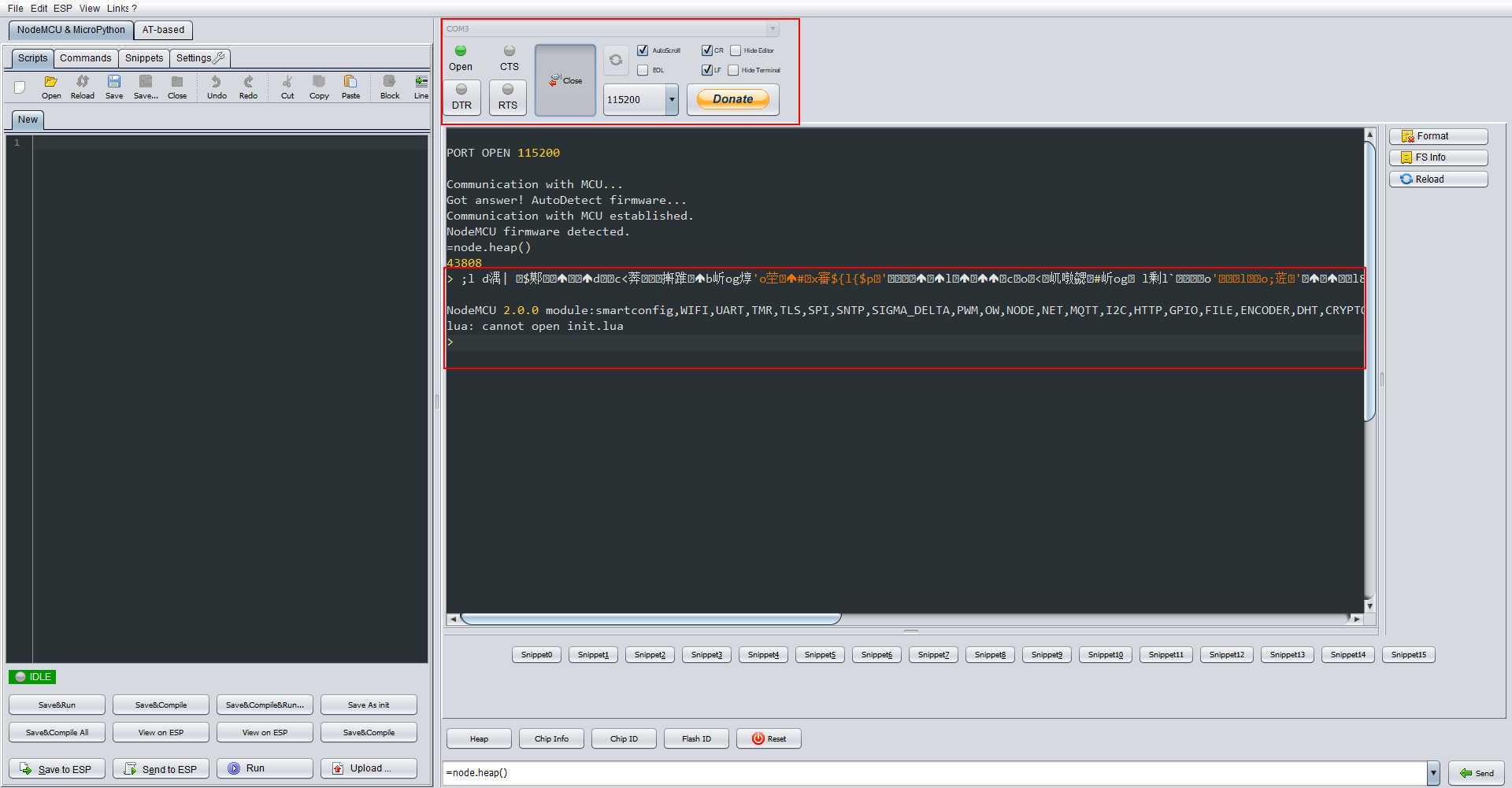Open the ESP menu
This screenshot has height=788, width=1512.
coord(62,9)
